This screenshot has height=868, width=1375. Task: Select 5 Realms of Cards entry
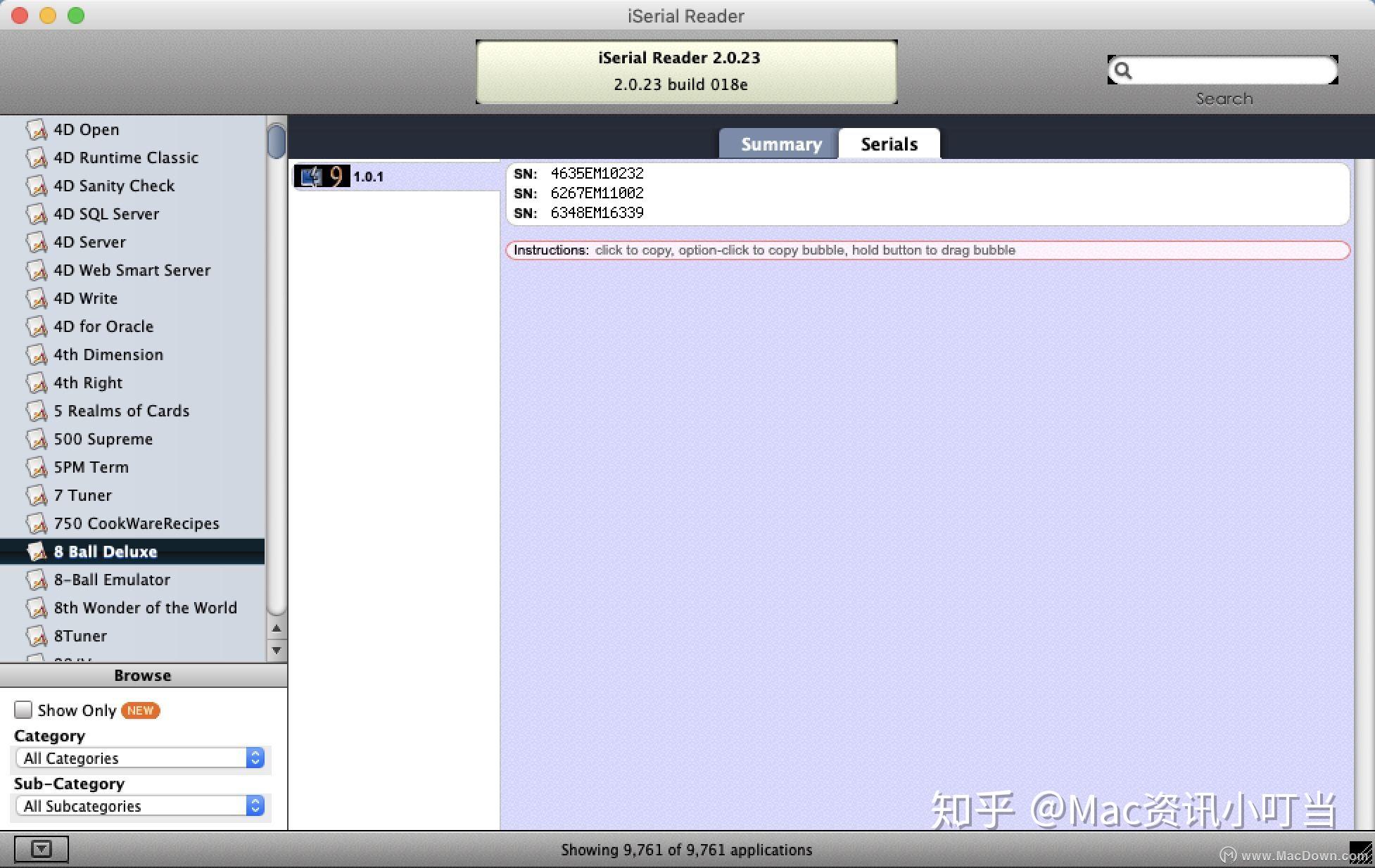tap(121, 410)
